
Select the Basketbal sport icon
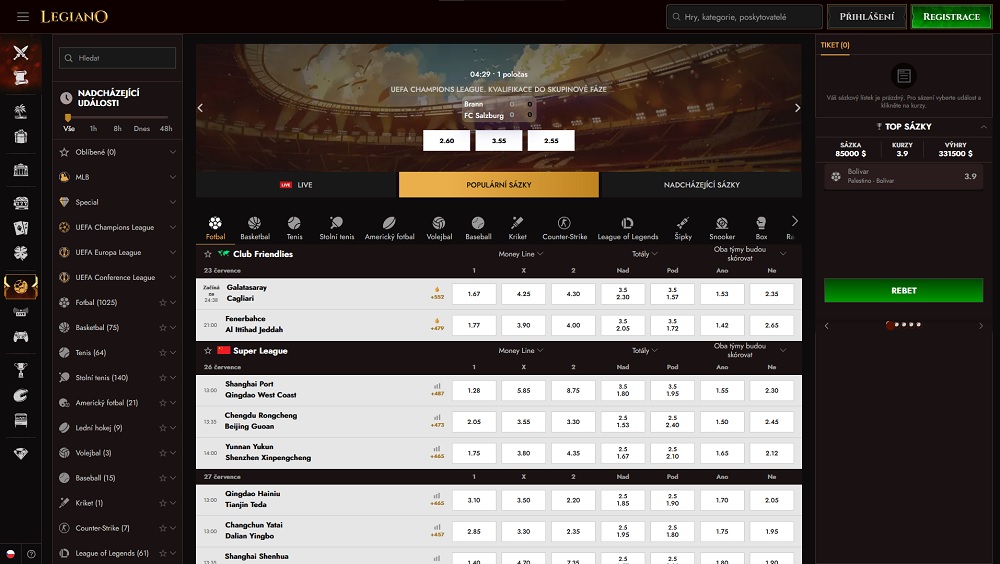[x=255, y=228]
